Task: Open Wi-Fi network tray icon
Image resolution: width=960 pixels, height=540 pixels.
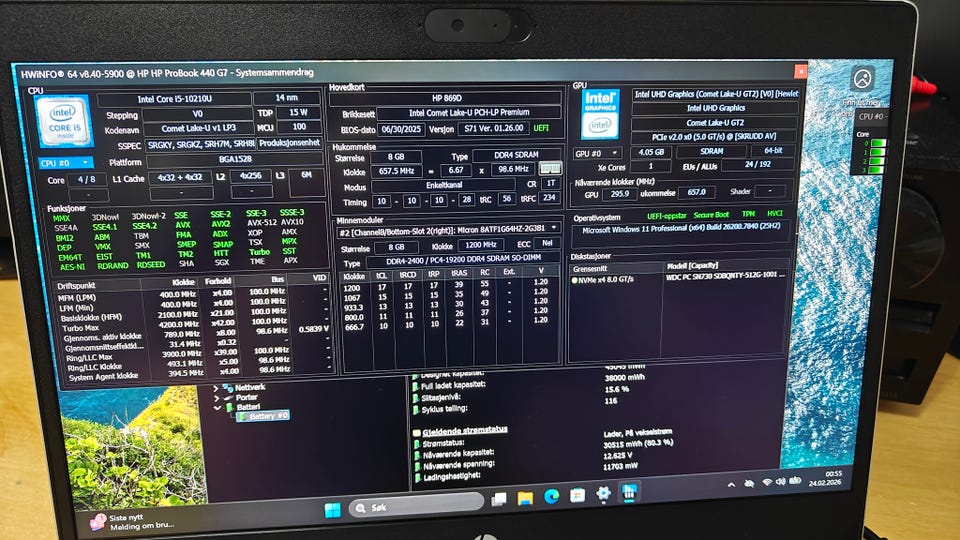Action: tap(767, 482)
